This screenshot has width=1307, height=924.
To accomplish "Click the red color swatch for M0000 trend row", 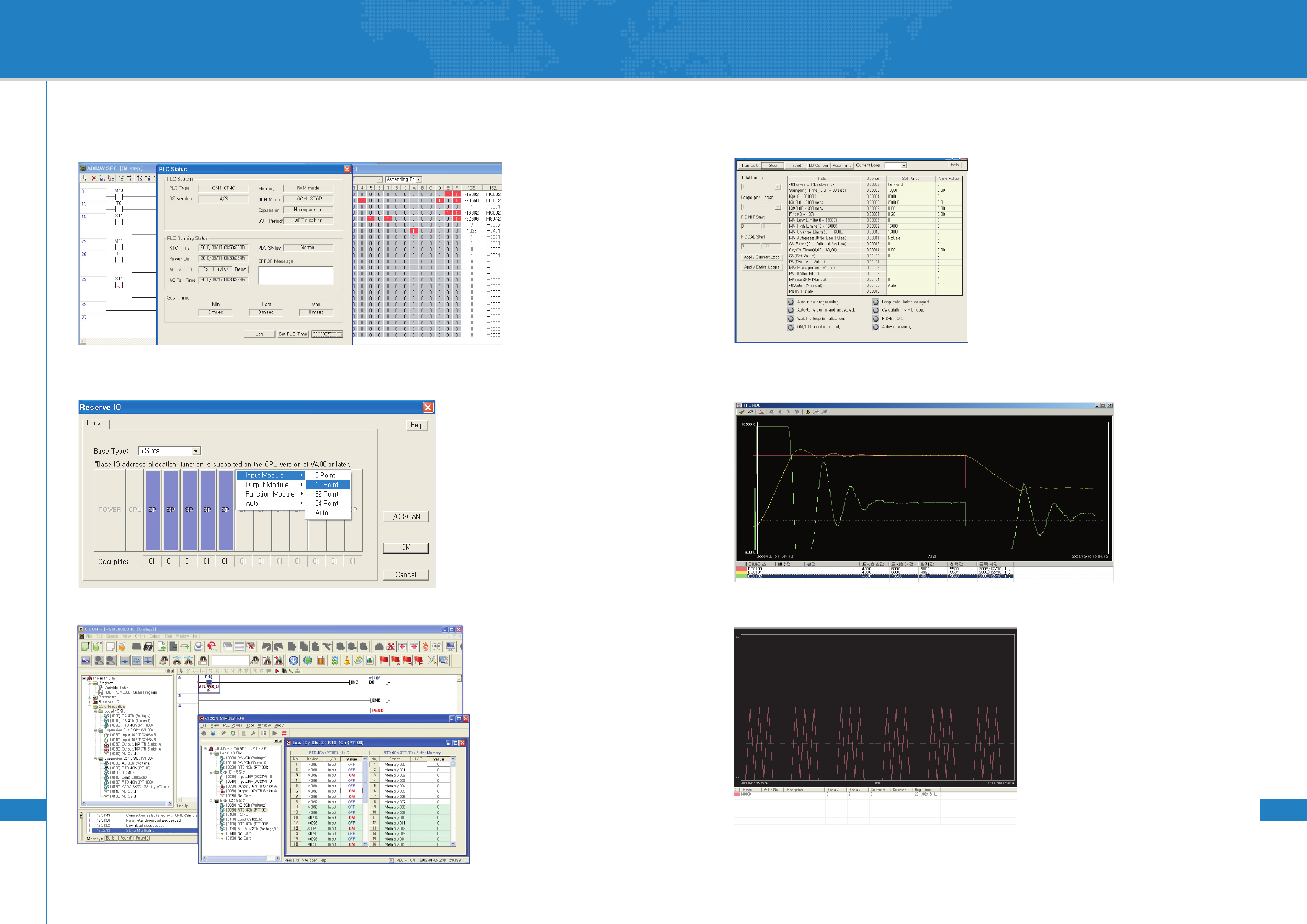I will pos(737,795).
